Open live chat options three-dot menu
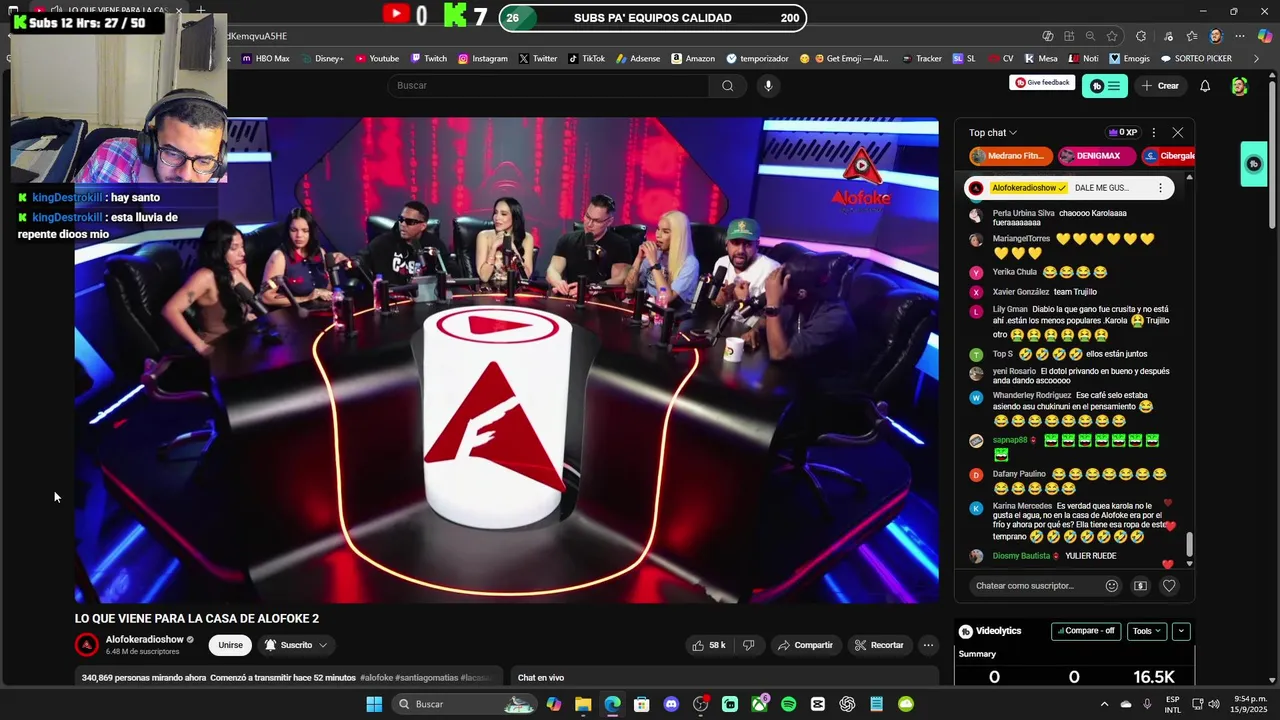The height and width of the screenshot is (720, 1280). [x=1153, y=132]
